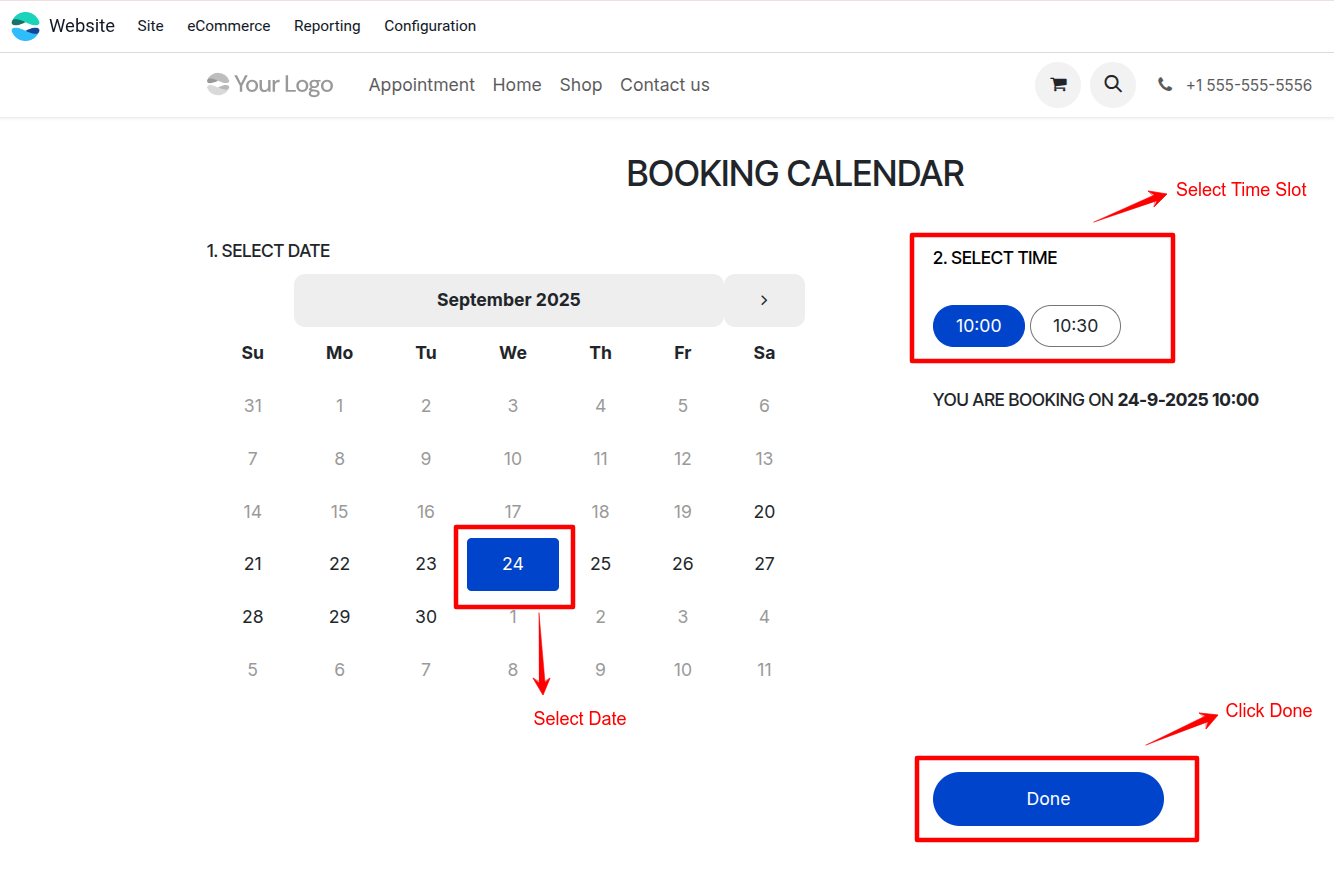The image size is (1334, 894).
Task: Advance to October using the next-month arrow
Action: (x=764, y=300)
